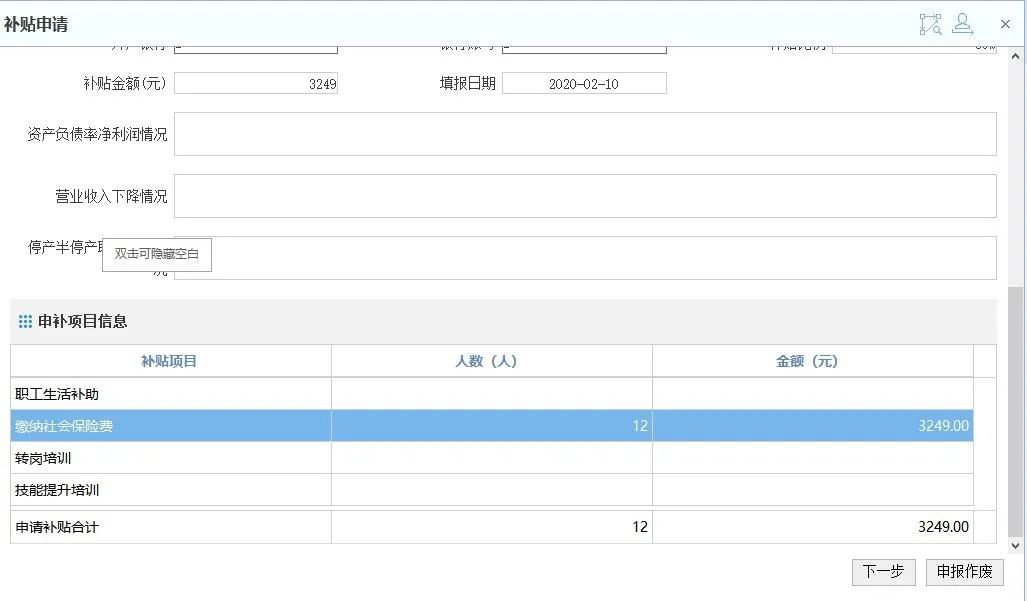Select the 职工生活补助 row
Viewport: 1027px width, 601px height.
point(170,394)
